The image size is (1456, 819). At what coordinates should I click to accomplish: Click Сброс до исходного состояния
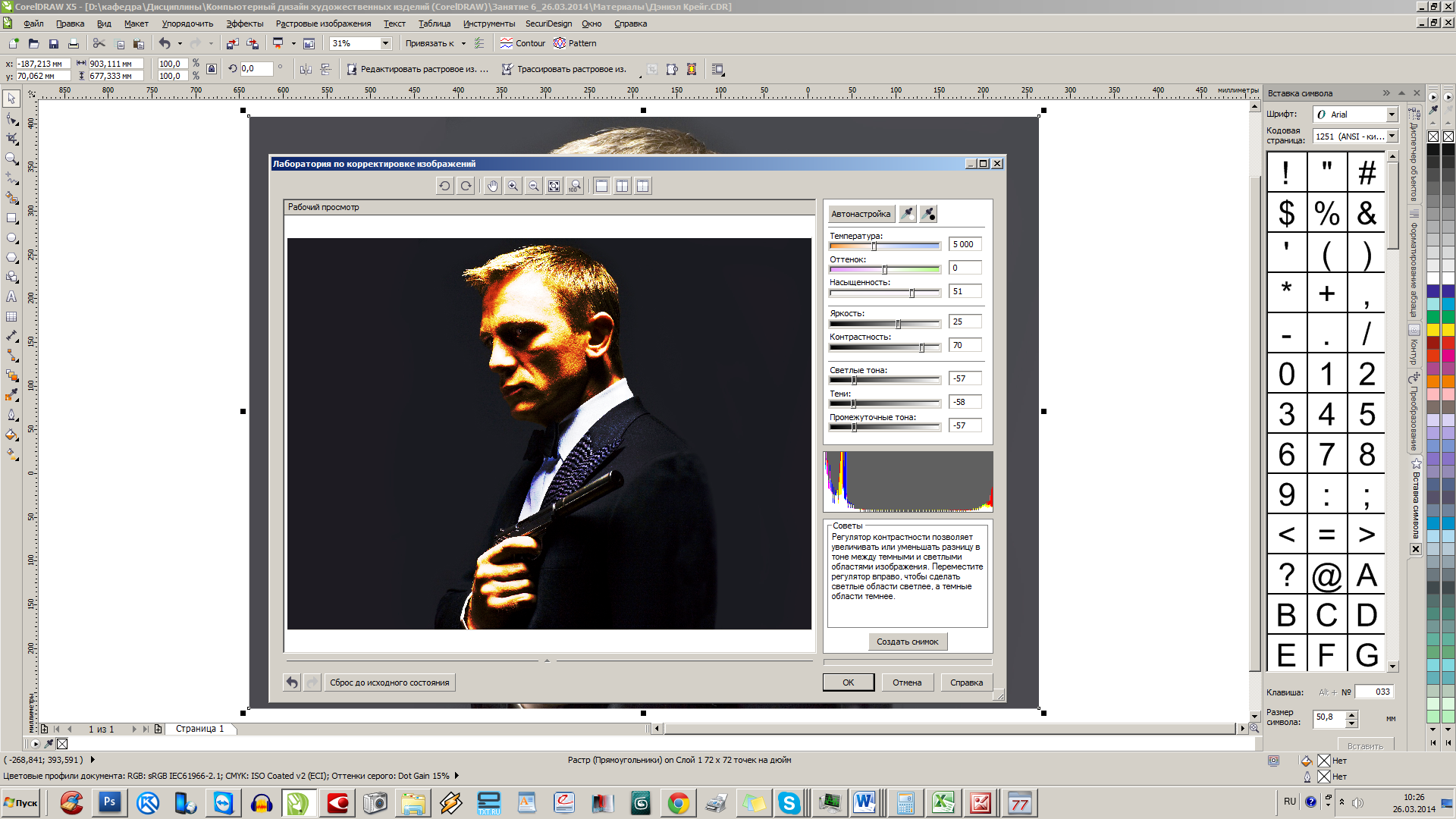(x=389, y=682)
